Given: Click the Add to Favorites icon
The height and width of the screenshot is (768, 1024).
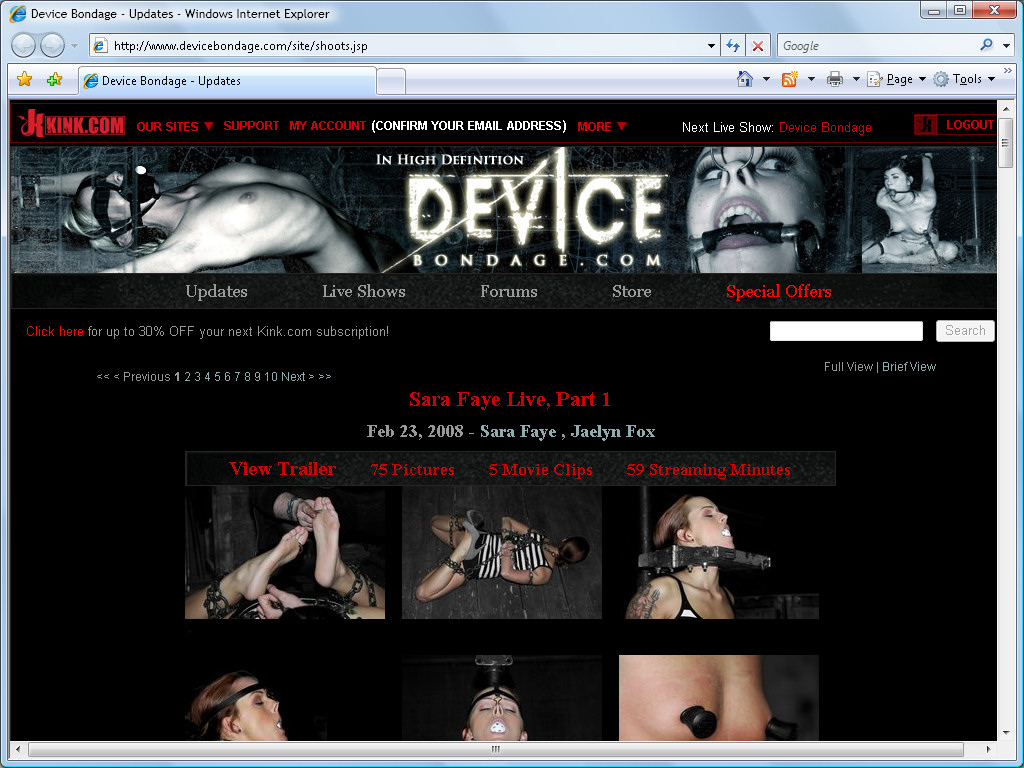Looking at the screenshot, I should point(54,80).
